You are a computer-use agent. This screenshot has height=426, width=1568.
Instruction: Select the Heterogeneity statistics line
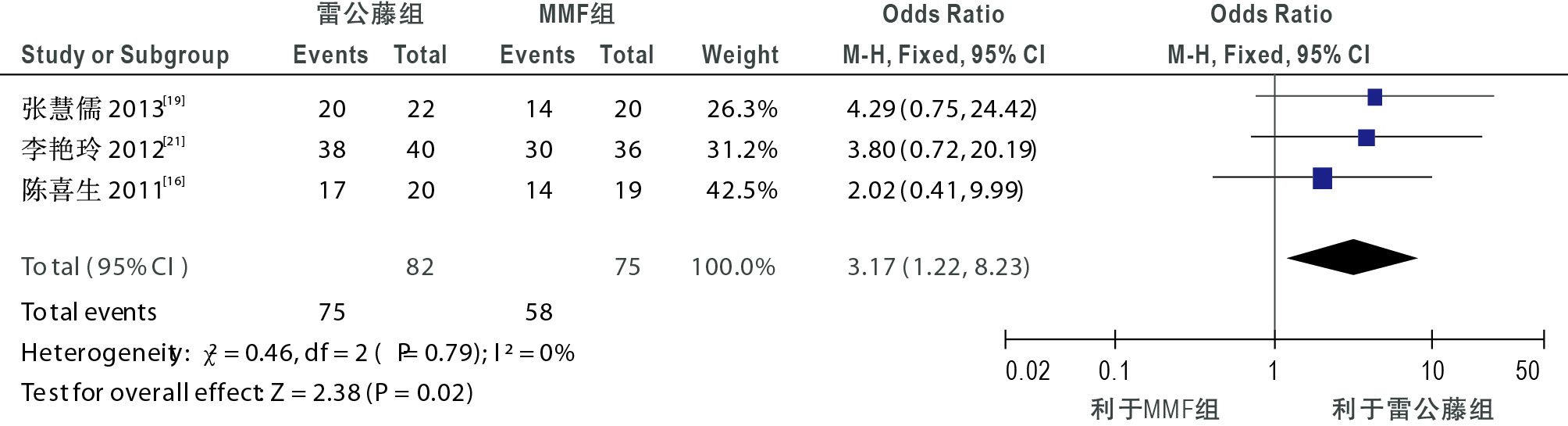point(298,353)
